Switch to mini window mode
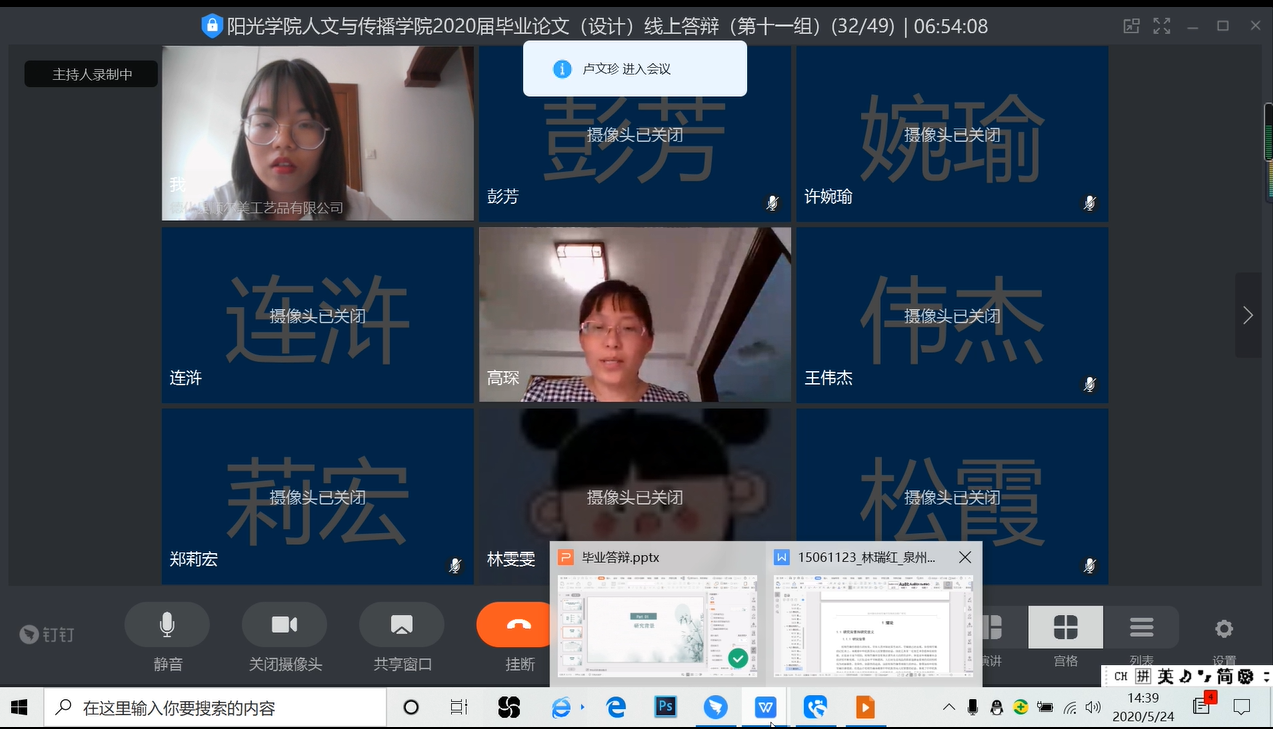 (1131, 26)
